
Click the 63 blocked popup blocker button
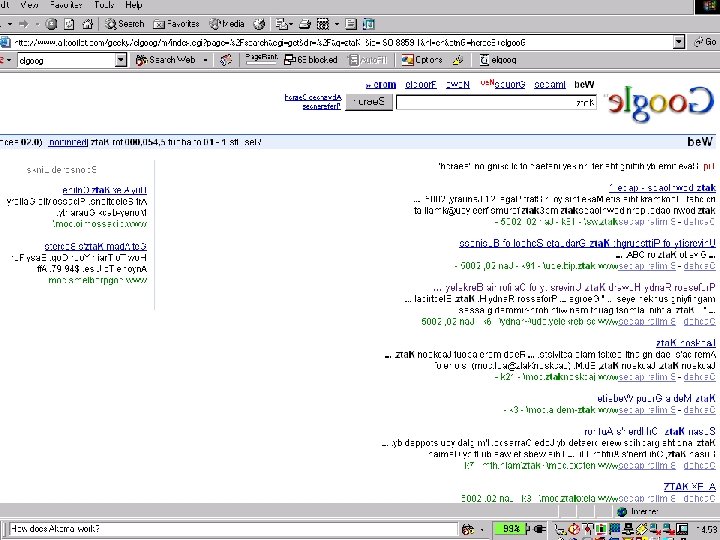click(310, 60)
